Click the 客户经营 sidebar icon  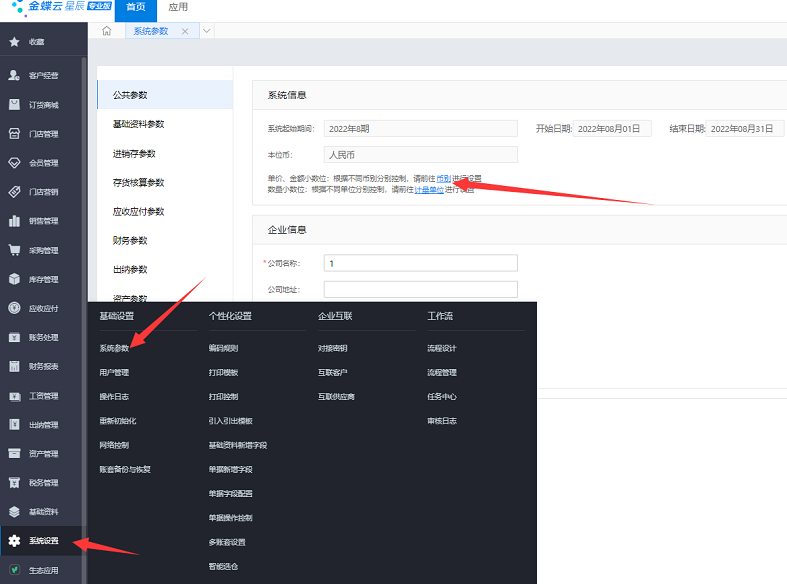coord(14,75)
